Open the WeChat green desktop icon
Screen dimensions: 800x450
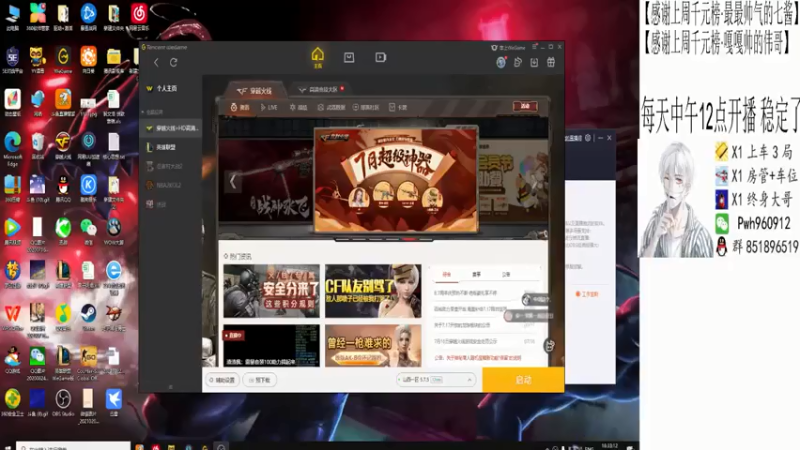88,231
